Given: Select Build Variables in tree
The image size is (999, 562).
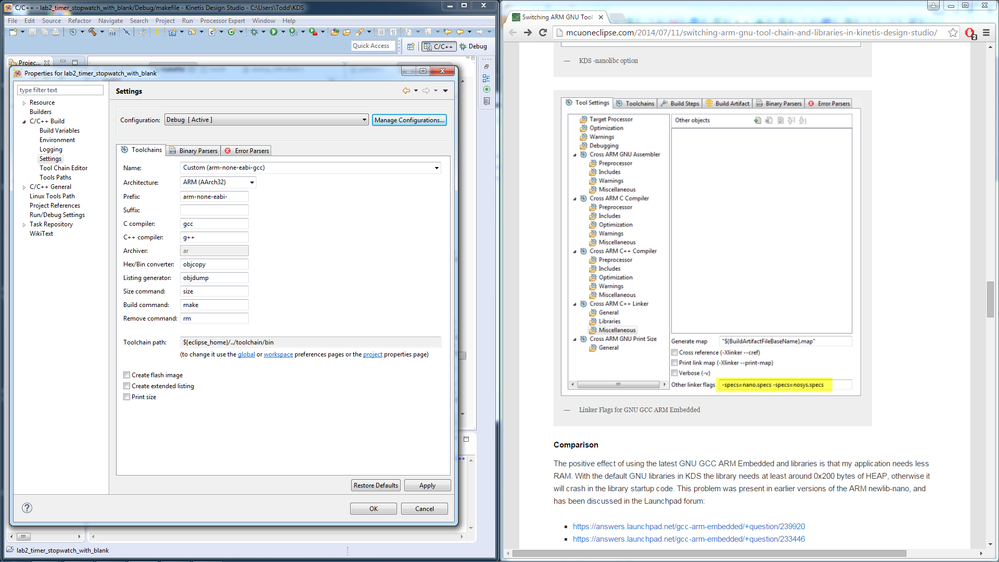Looking at the screenshot, I should coord(59,131).
